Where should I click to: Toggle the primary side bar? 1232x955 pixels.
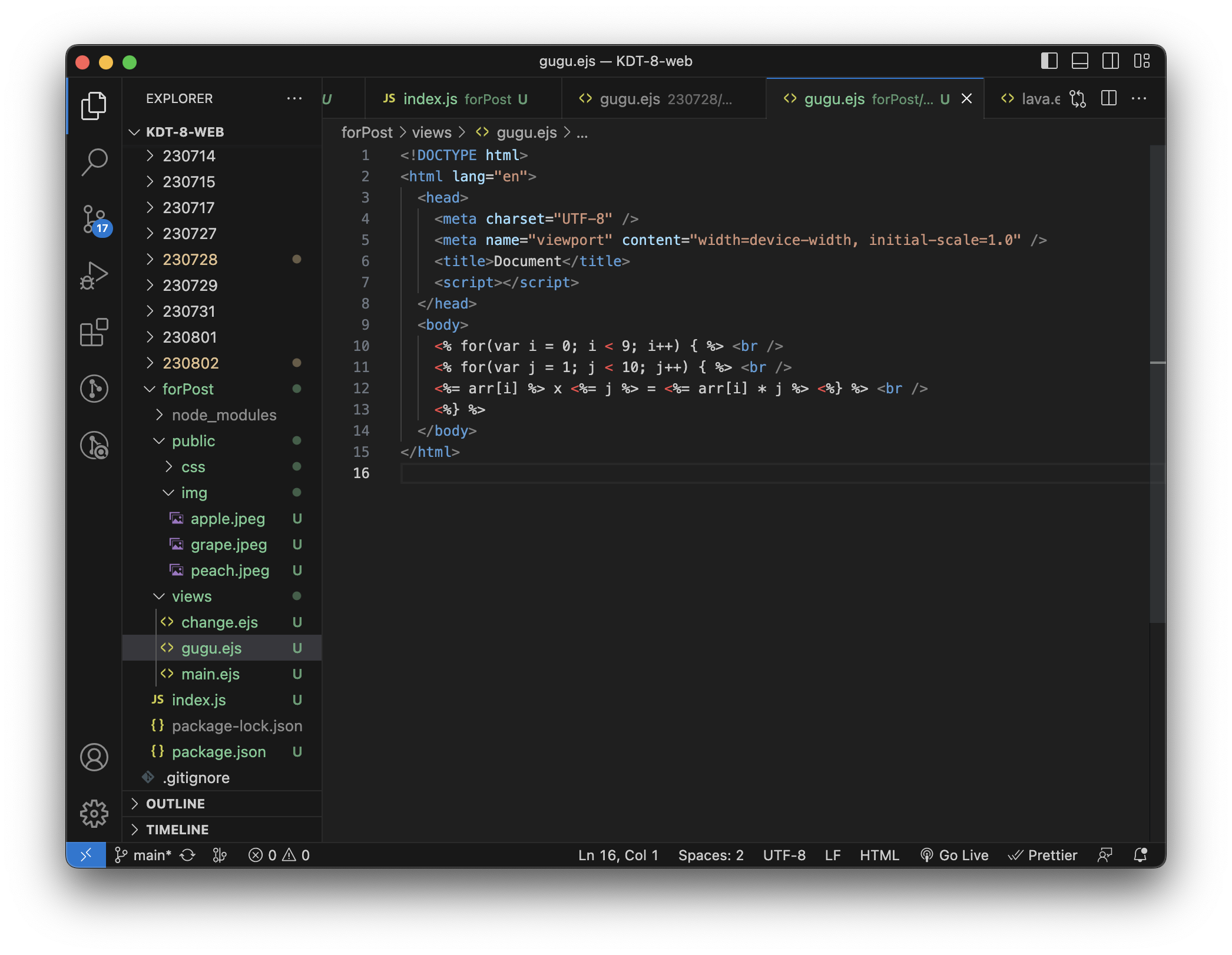coord(1049,61)
